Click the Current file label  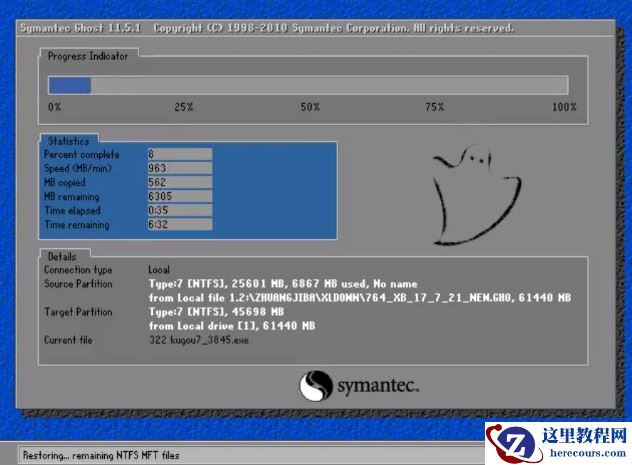(68, 340)
